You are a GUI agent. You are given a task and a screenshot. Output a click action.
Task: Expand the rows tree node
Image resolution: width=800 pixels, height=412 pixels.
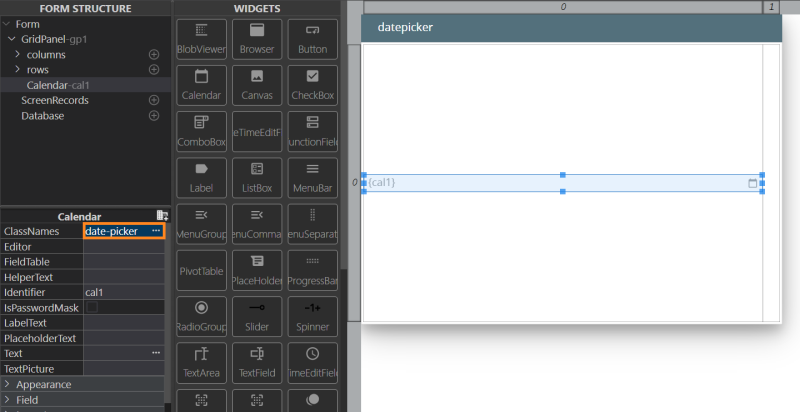pyautogui.click(x=17, y=70)
